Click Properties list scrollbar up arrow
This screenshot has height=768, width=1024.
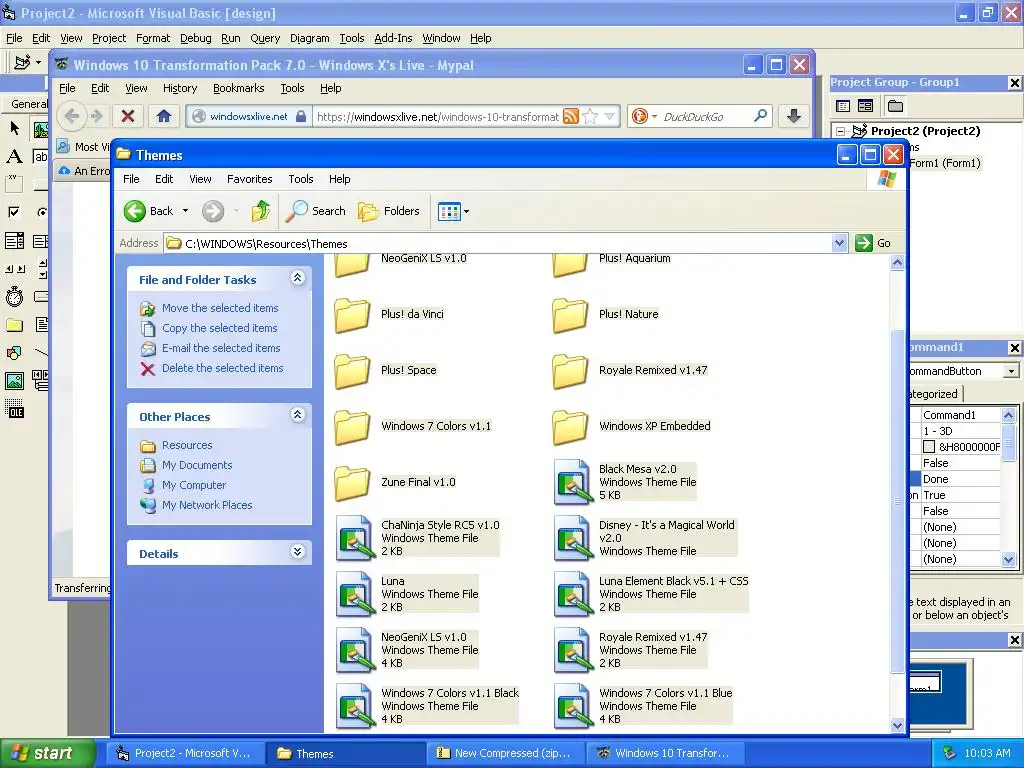1008,415
